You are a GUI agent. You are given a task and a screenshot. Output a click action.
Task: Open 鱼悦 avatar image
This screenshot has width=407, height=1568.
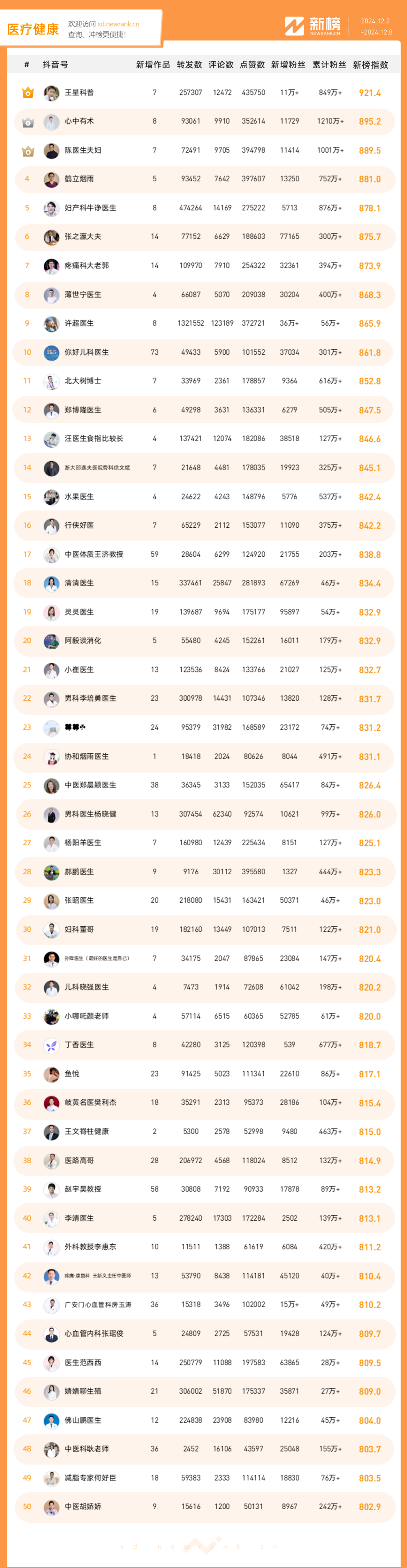point(52,1074)
